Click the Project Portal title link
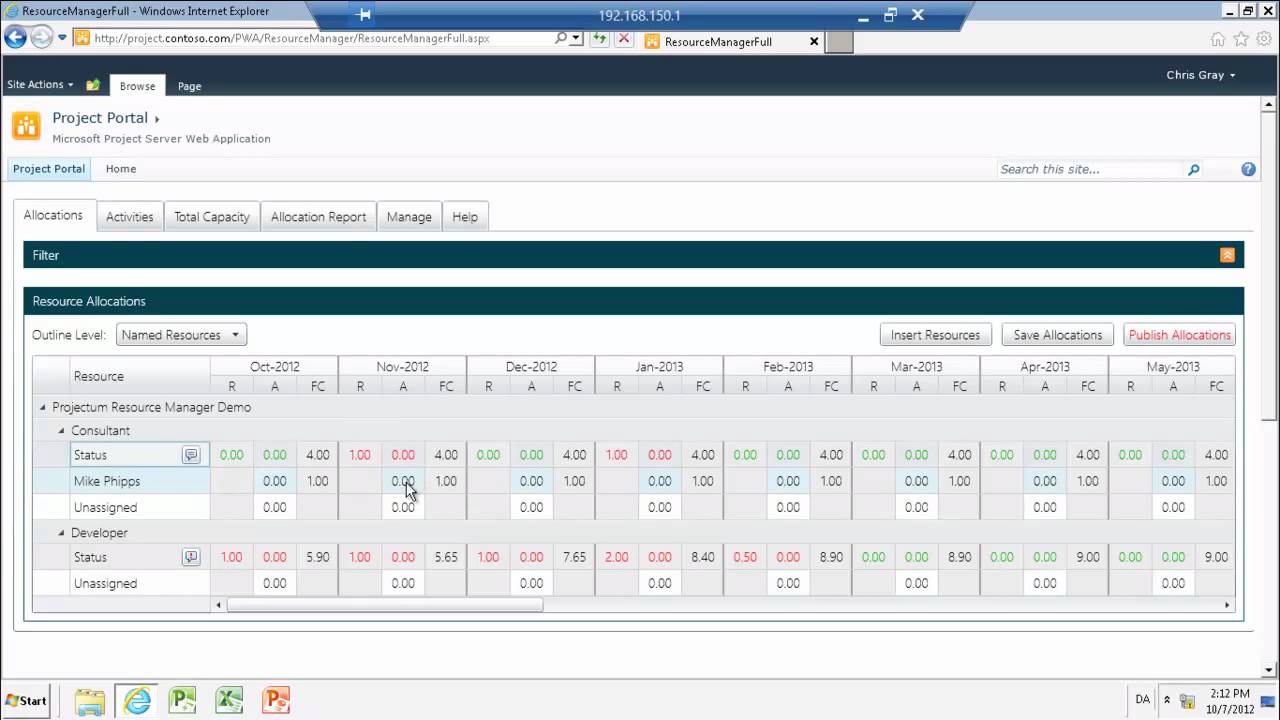Viewport: 1280px width, 720px height. pyautogui.click(x=100, y=118)
